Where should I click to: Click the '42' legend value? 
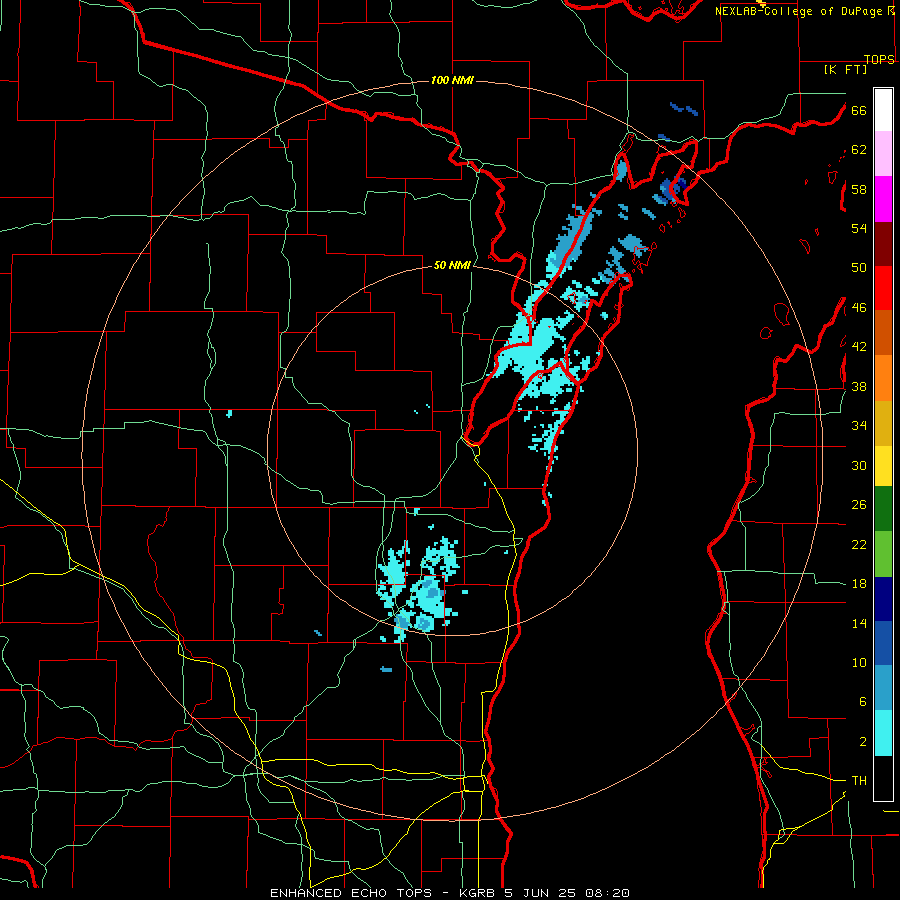click(x=859, y=347)
